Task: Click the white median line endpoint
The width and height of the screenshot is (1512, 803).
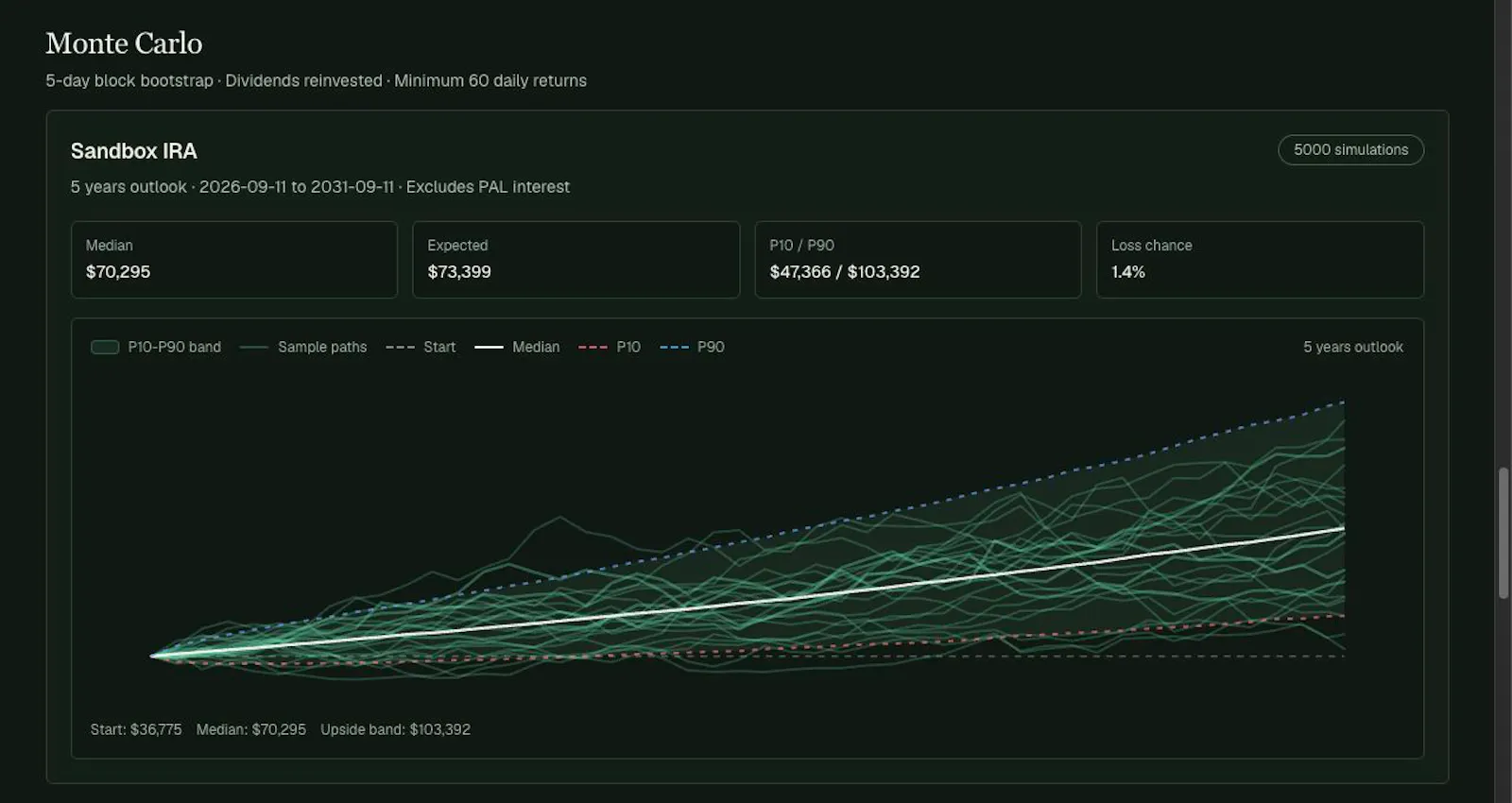Action: (1344, 529)
